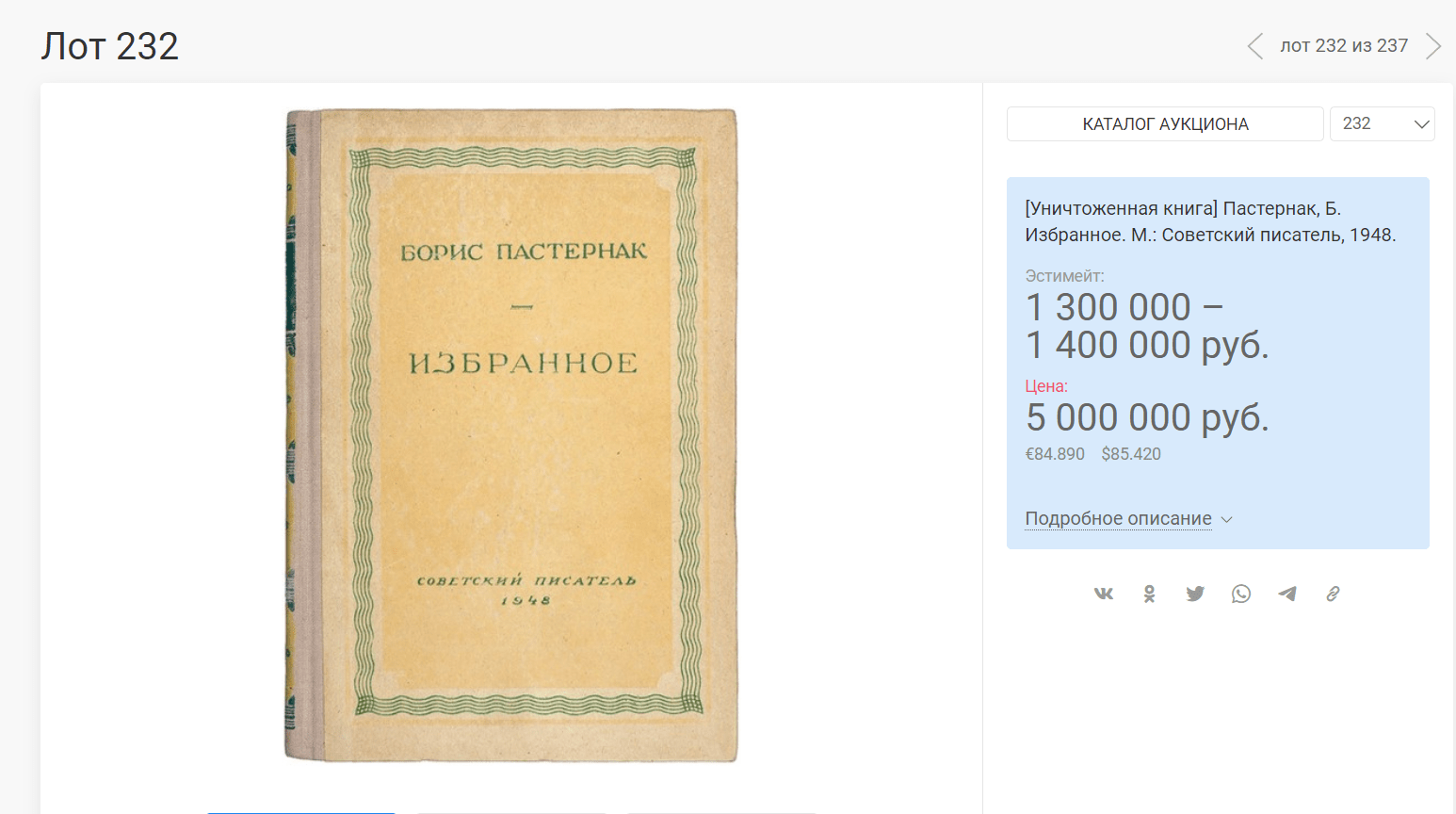The height and width of the screenshot is (814, 1456).
Task: Click the 'Лот 232' page heading
Action: pyautogui.click(x=109, y=46)
